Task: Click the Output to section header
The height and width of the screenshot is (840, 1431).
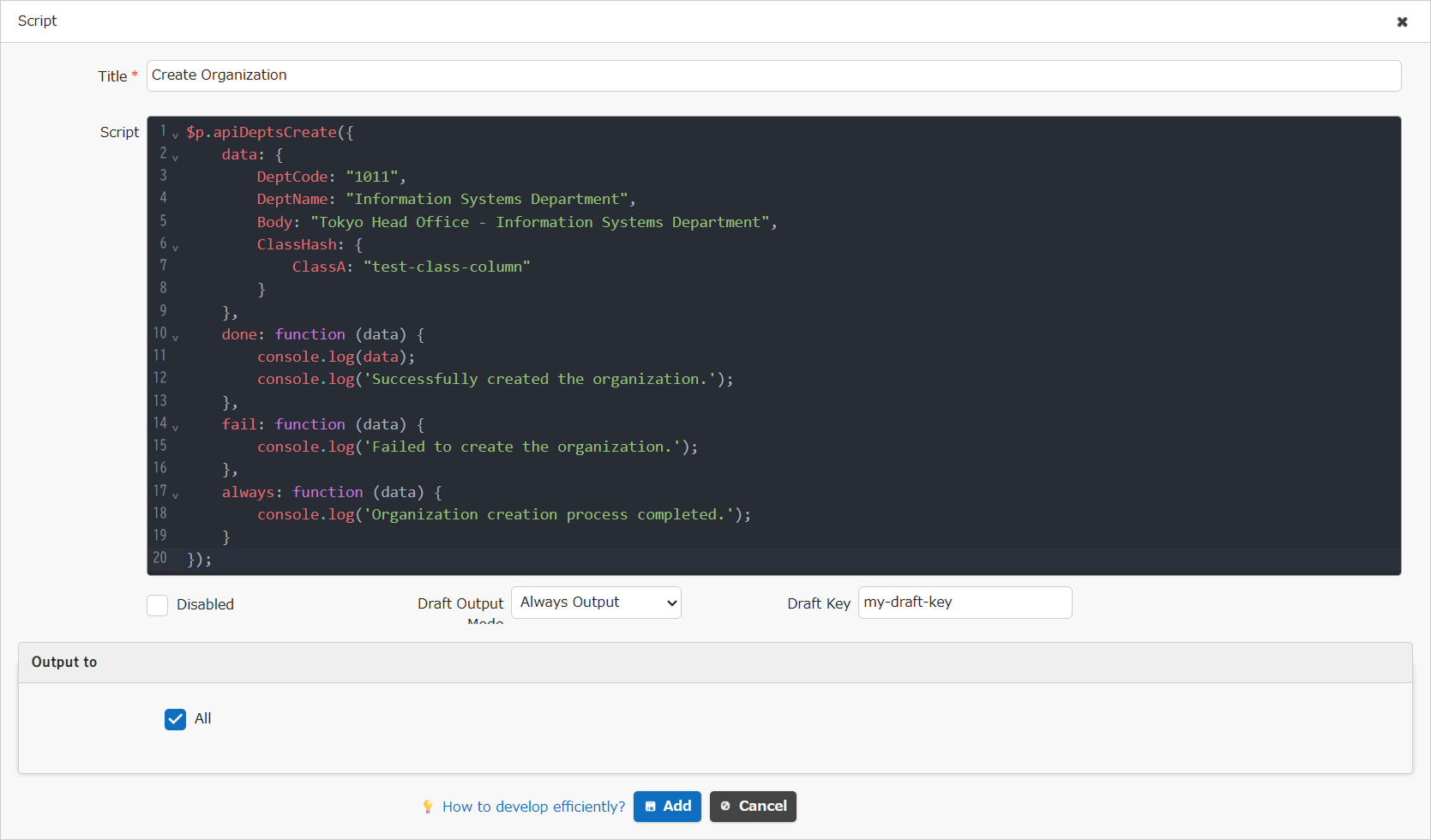Action: [x=715, y=663]
